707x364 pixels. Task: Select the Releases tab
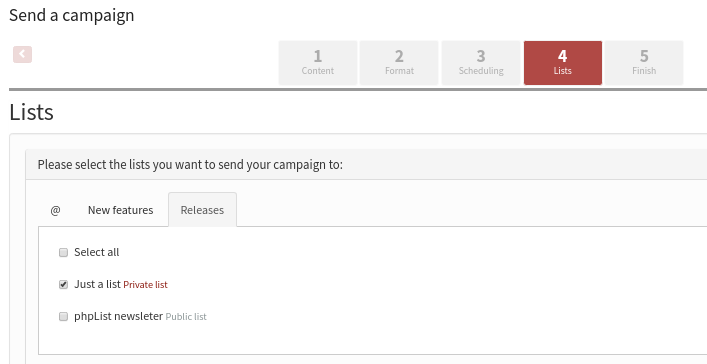pos(202,210)
